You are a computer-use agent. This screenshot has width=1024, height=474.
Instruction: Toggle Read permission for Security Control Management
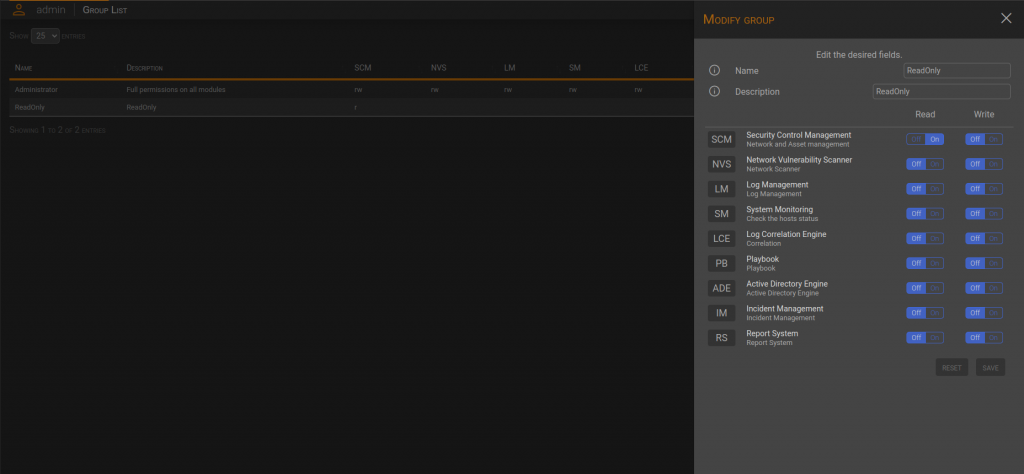tap(925, 139)
